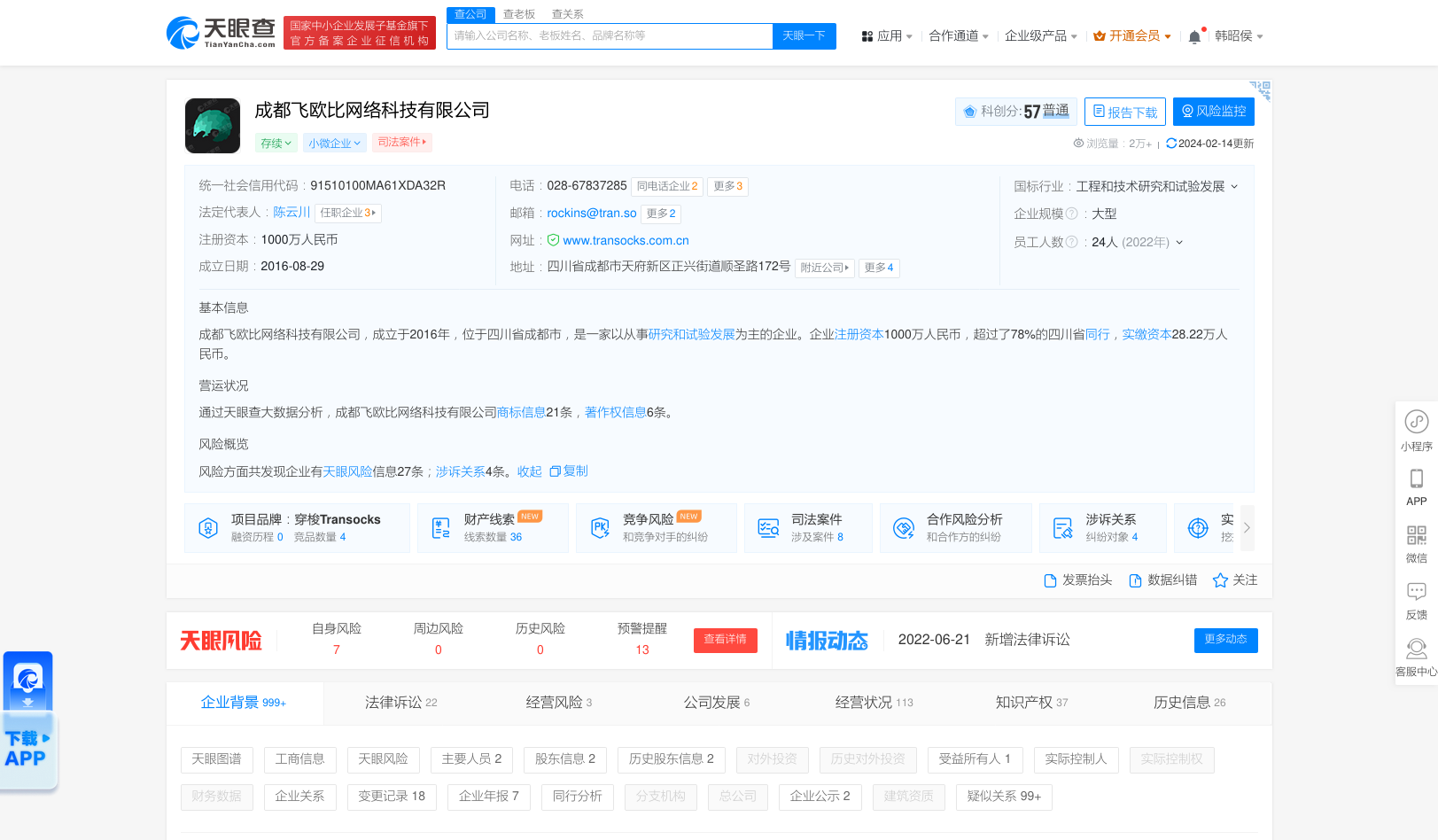Image resolution: width=1438 pixels, height=840 pixels.
Task: Expand the 存续 status dropdown
Action: coord(276,143)
